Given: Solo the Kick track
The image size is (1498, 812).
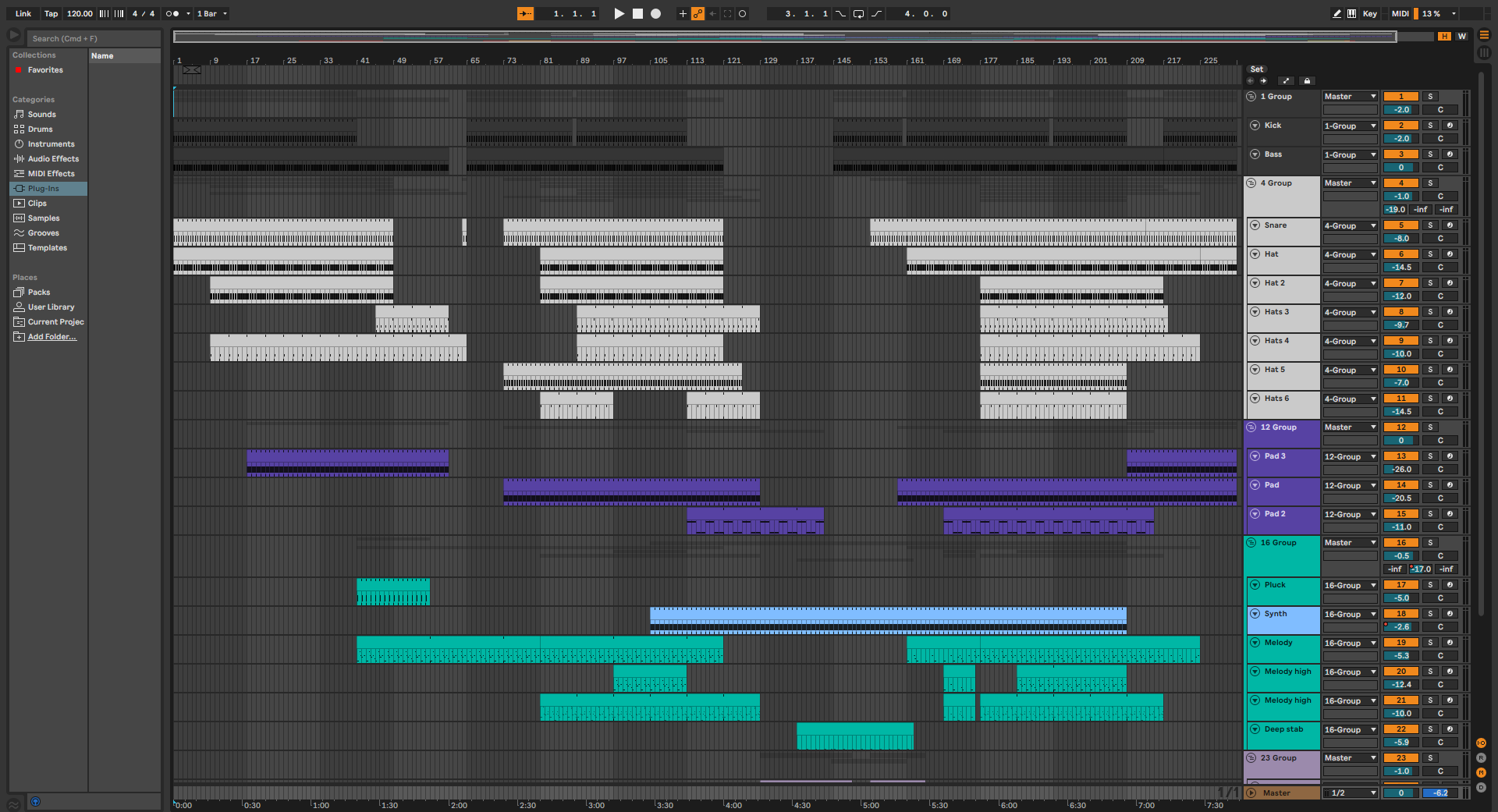Looking at the screenshot, I should coord(1430,126).
